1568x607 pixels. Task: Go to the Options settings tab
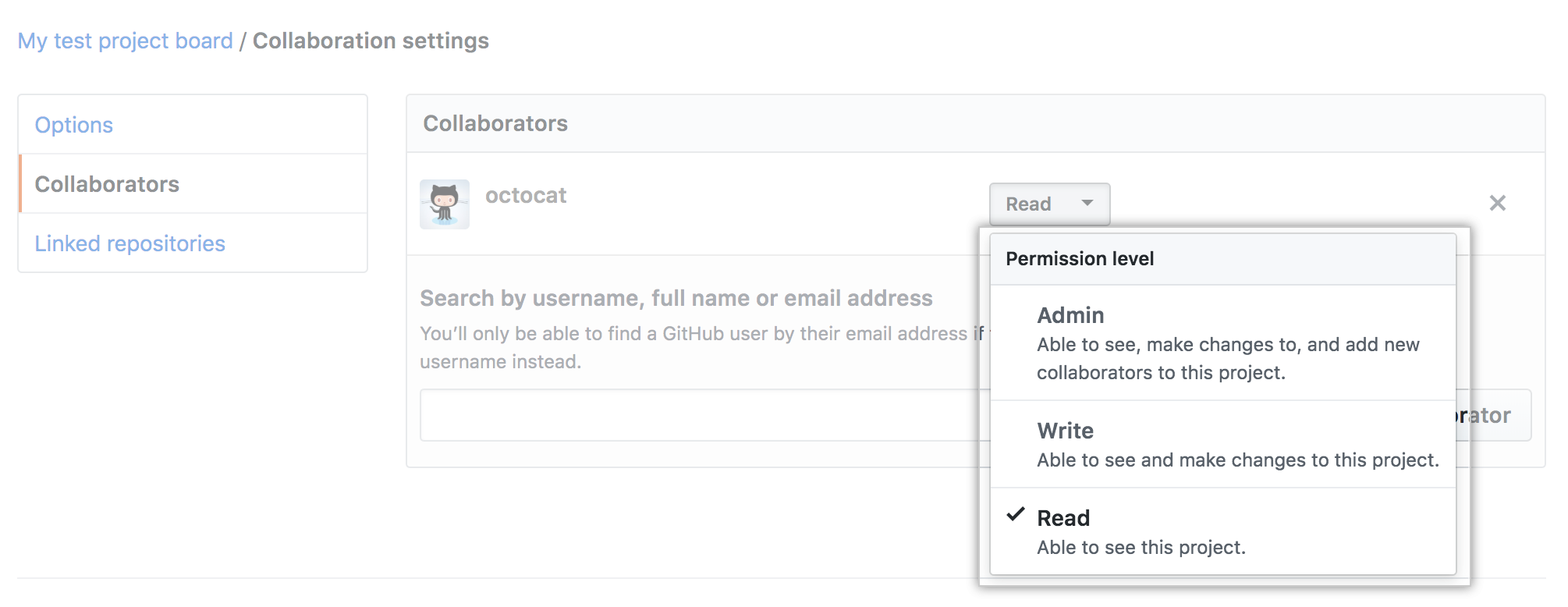point(74,125)
